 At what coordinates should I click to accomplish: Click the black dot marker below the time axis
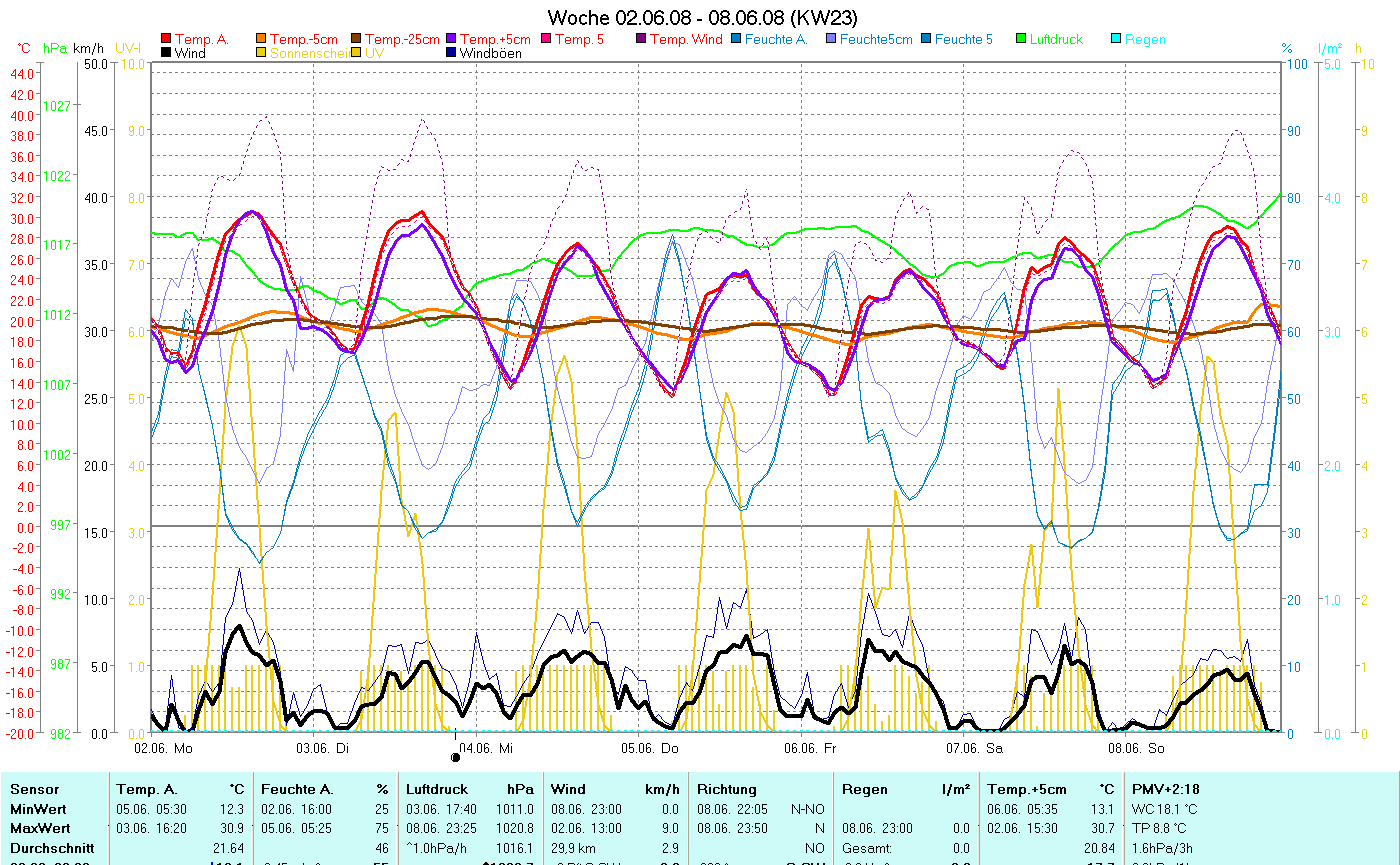click(x=456, y=757)
